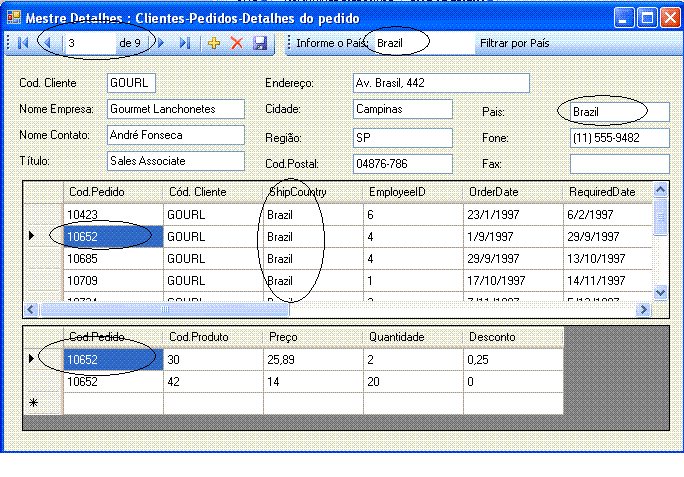Go to first record in navigator
Screen dimensions: 684x477
click(x=23, y=43)
